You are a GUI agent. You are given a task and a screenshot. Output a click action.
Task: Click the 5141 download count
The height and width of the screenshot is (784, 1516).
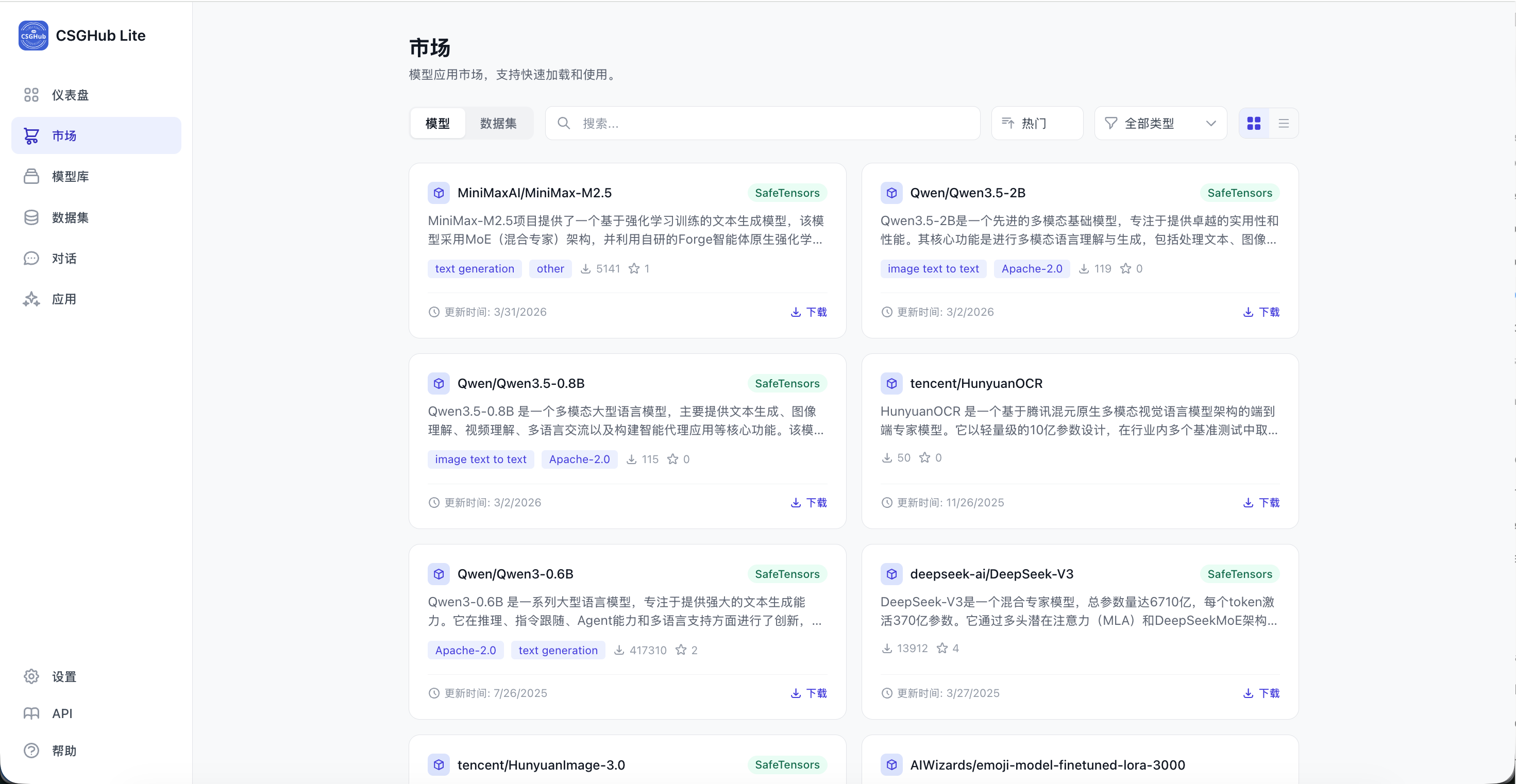[608, 269]
